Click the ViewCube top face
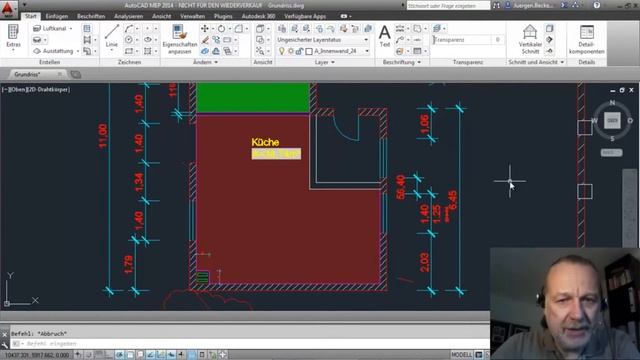Screen dimensions: 640x360 coord(612,120)
